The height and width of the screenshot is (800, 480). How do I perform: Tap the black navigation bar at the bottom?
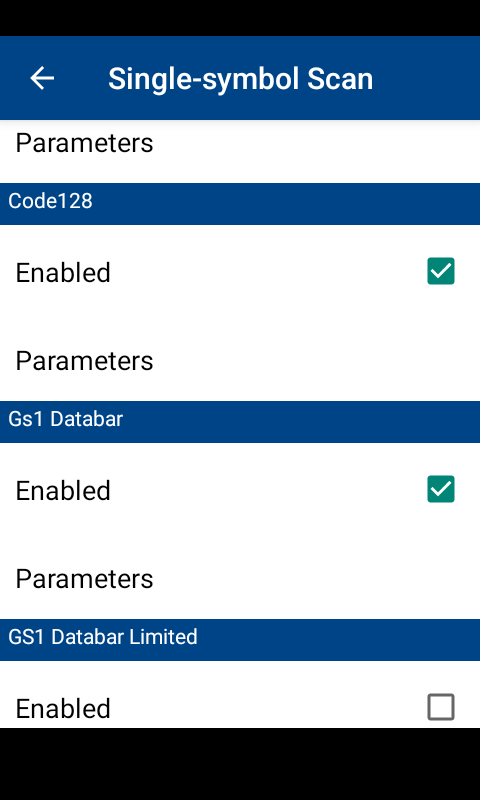point(240,764)
